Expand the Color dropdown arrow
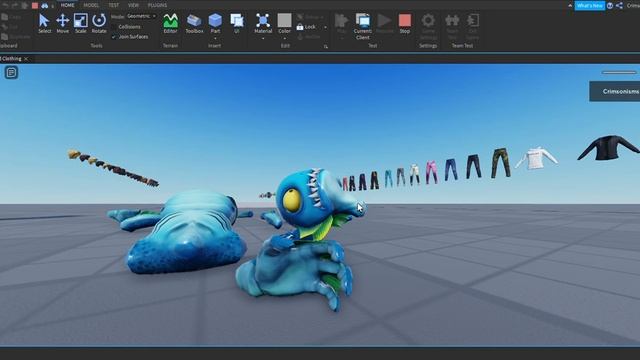 click(x=284, y=39)
